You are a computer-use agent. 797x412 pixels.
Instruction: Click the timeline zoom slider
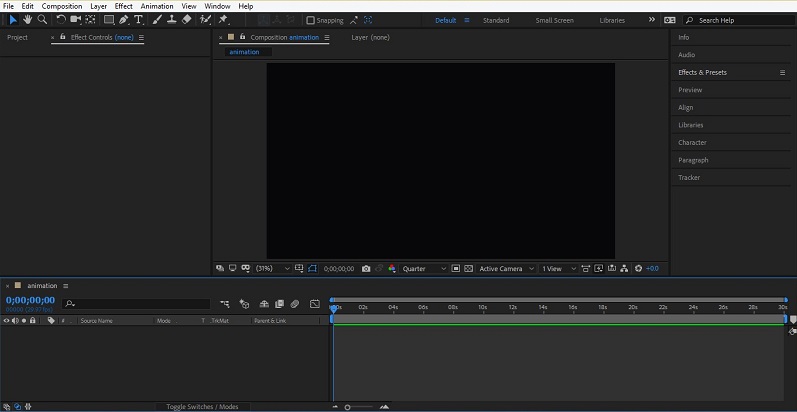[348, 407]
